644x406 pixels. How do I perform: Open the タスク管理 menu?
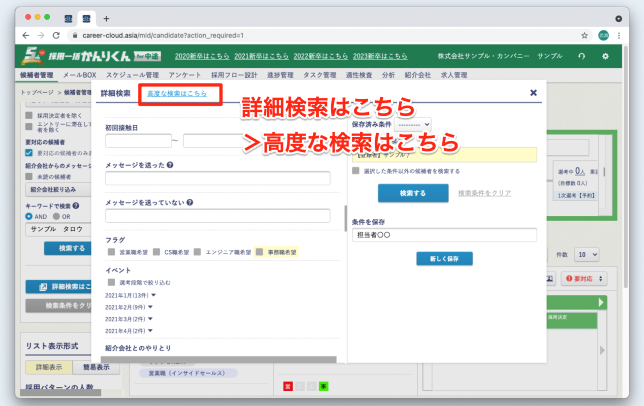click(320, 75)
